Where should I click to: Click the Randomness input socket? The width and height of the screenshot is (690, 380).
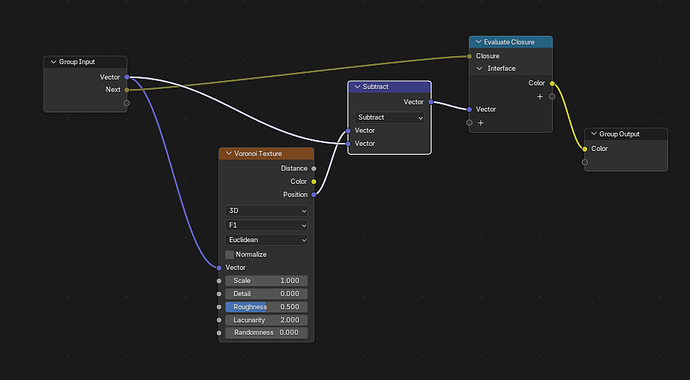click(219, 332)
